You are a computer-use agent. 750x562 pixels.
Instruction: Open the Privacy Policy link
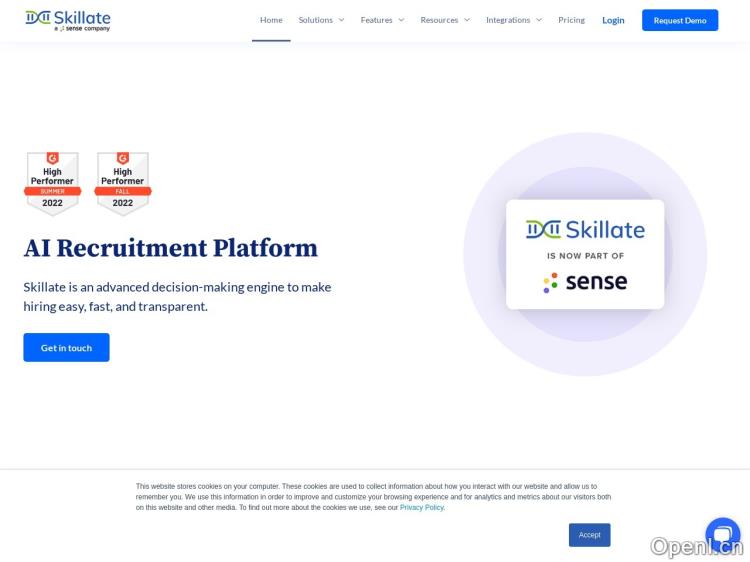click(422, 508)
